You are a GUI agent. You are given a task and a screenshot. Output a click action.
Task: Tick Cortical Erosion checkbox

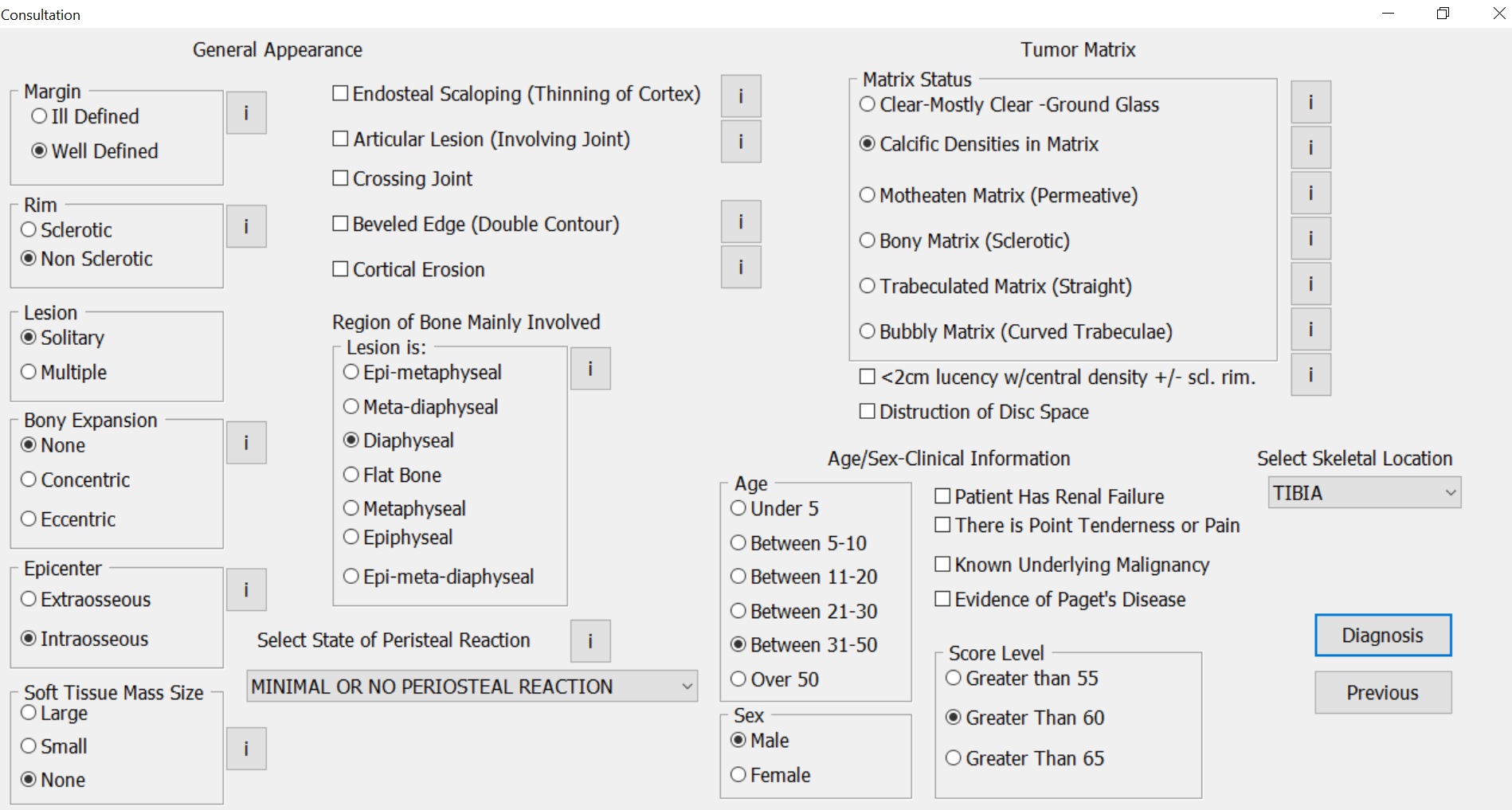pos(409,269)
